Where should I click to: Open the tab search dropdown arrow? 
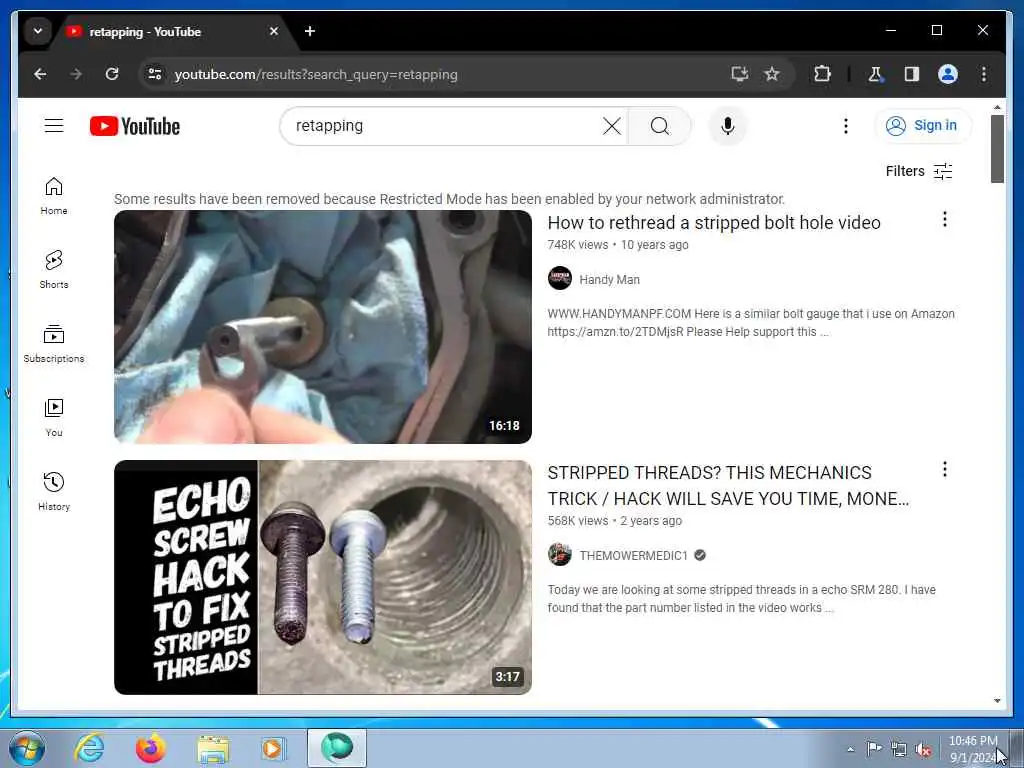pyautogui.click(x=38, y=31)
